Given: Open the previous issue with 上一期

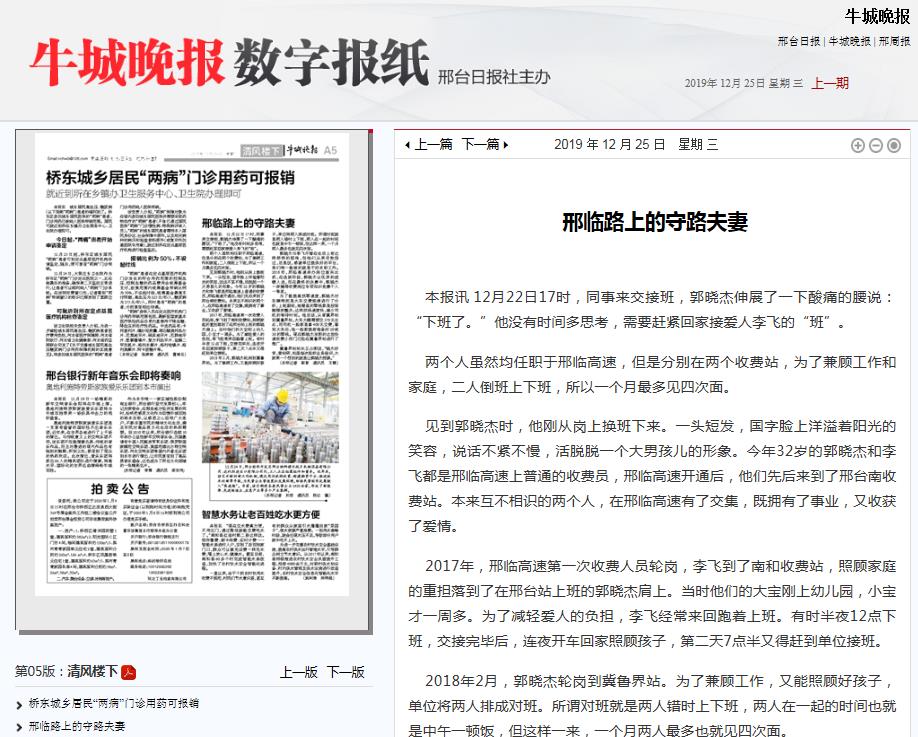Looking at the screenshot, I should [x=830, y=83].
